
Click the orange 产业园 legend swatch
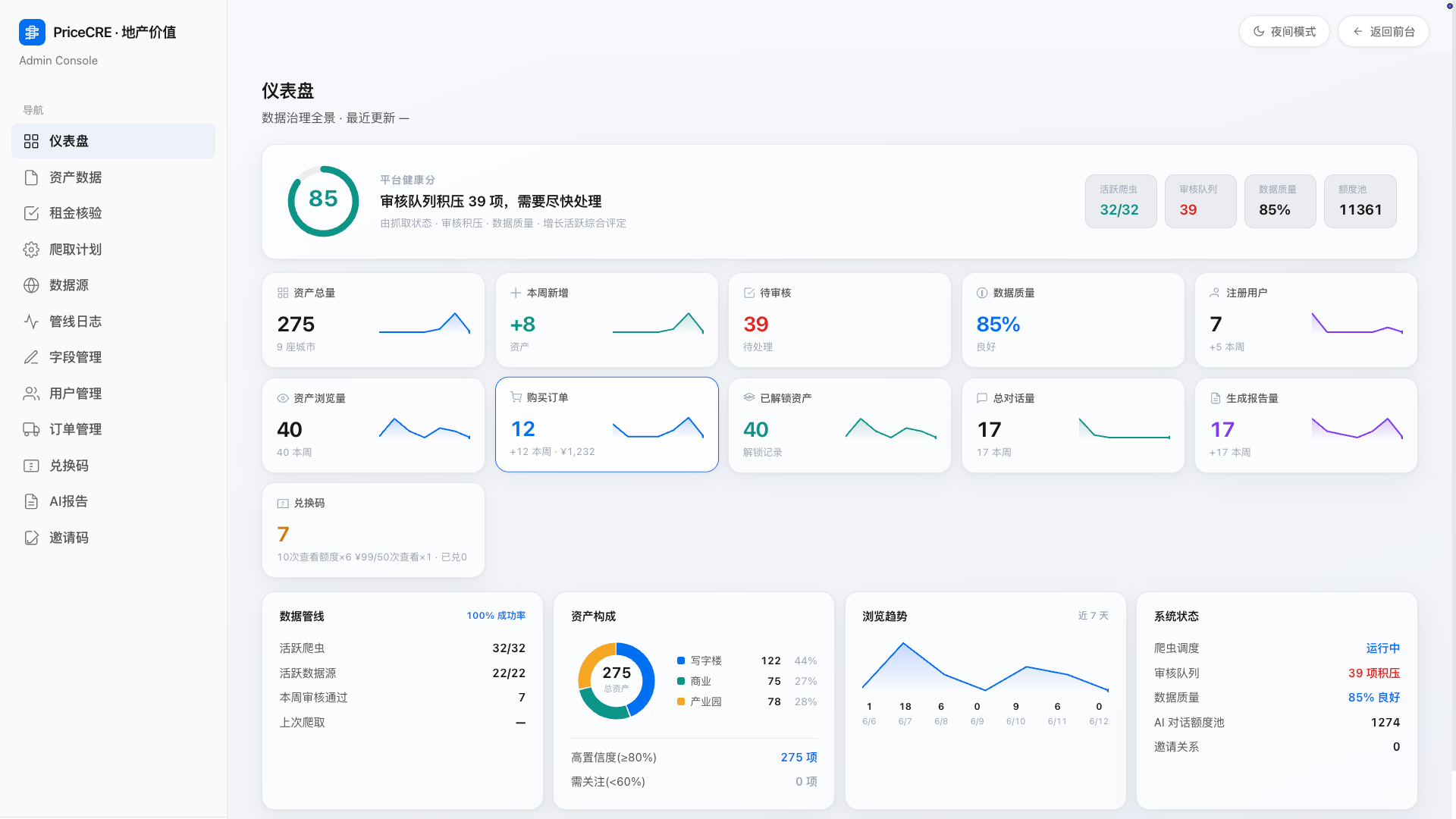coord(681,701)
